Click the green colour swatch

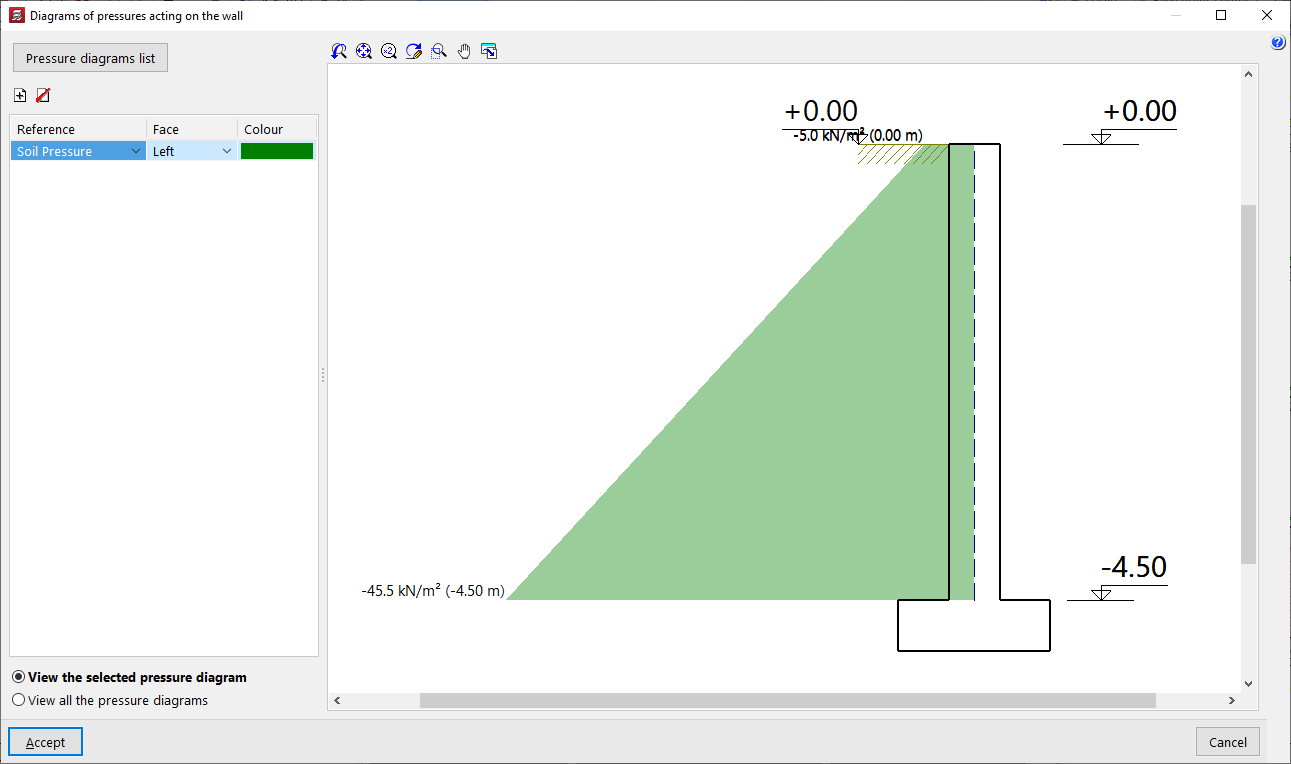coord(277,151)
